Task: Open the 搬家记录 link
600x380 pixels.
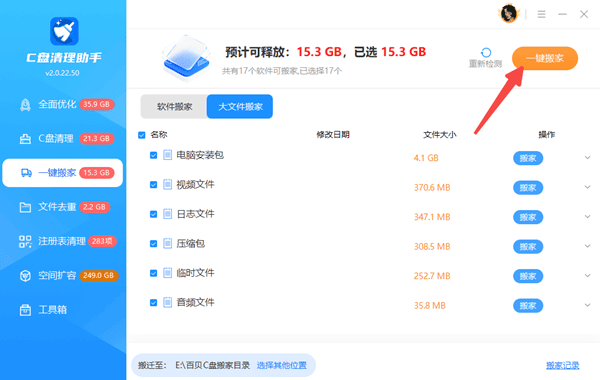Action: click(562, 365)
